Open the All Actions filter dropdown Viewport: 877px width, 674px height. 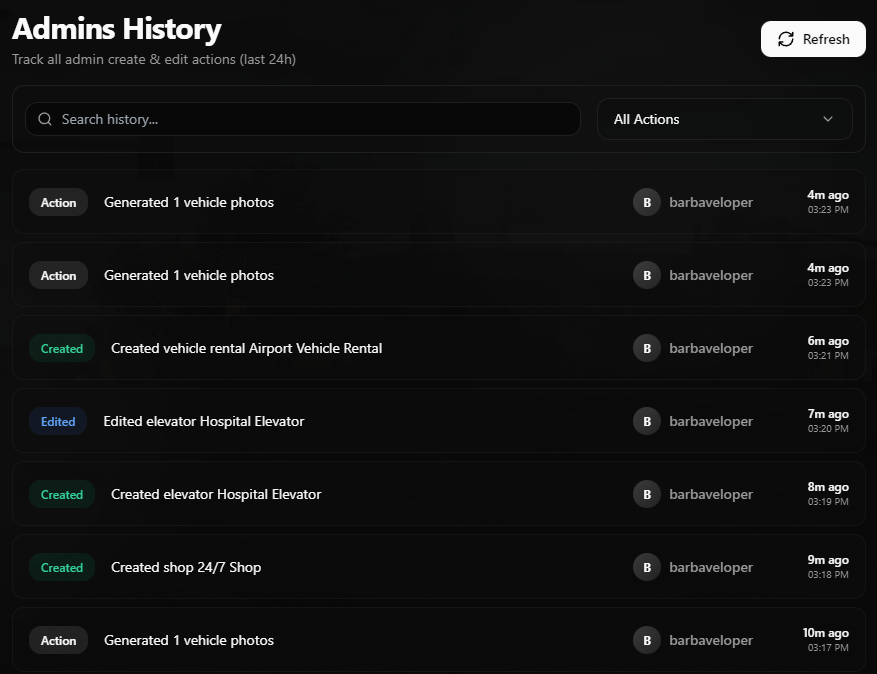pos(724,119)
